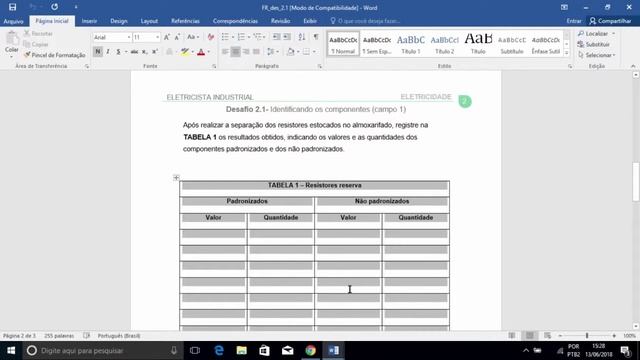640x360 pixels.
Task: Open the Arquivo tab
Action: click(13, 21)
